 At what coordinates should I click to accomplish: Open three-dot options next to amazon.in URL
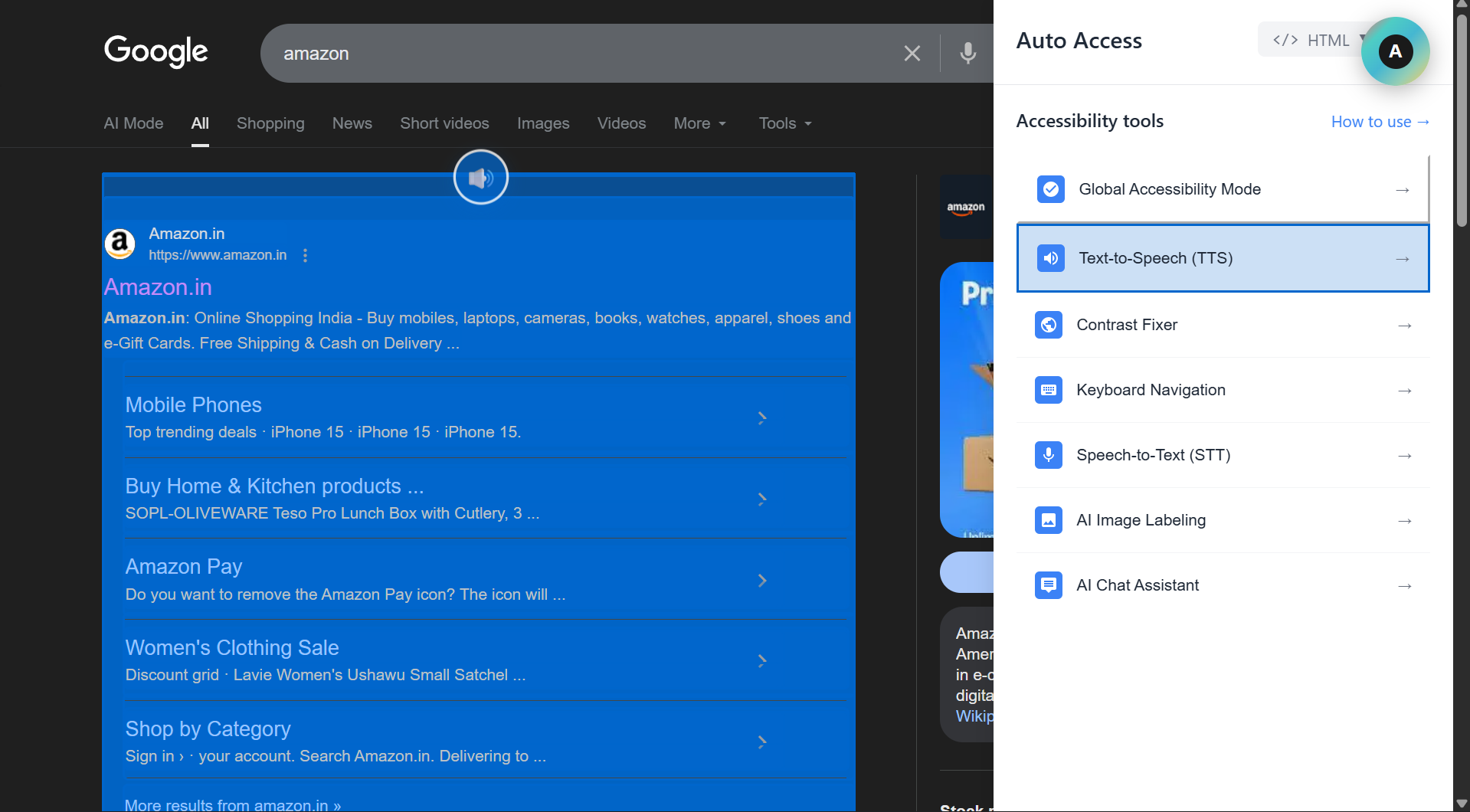305,255
